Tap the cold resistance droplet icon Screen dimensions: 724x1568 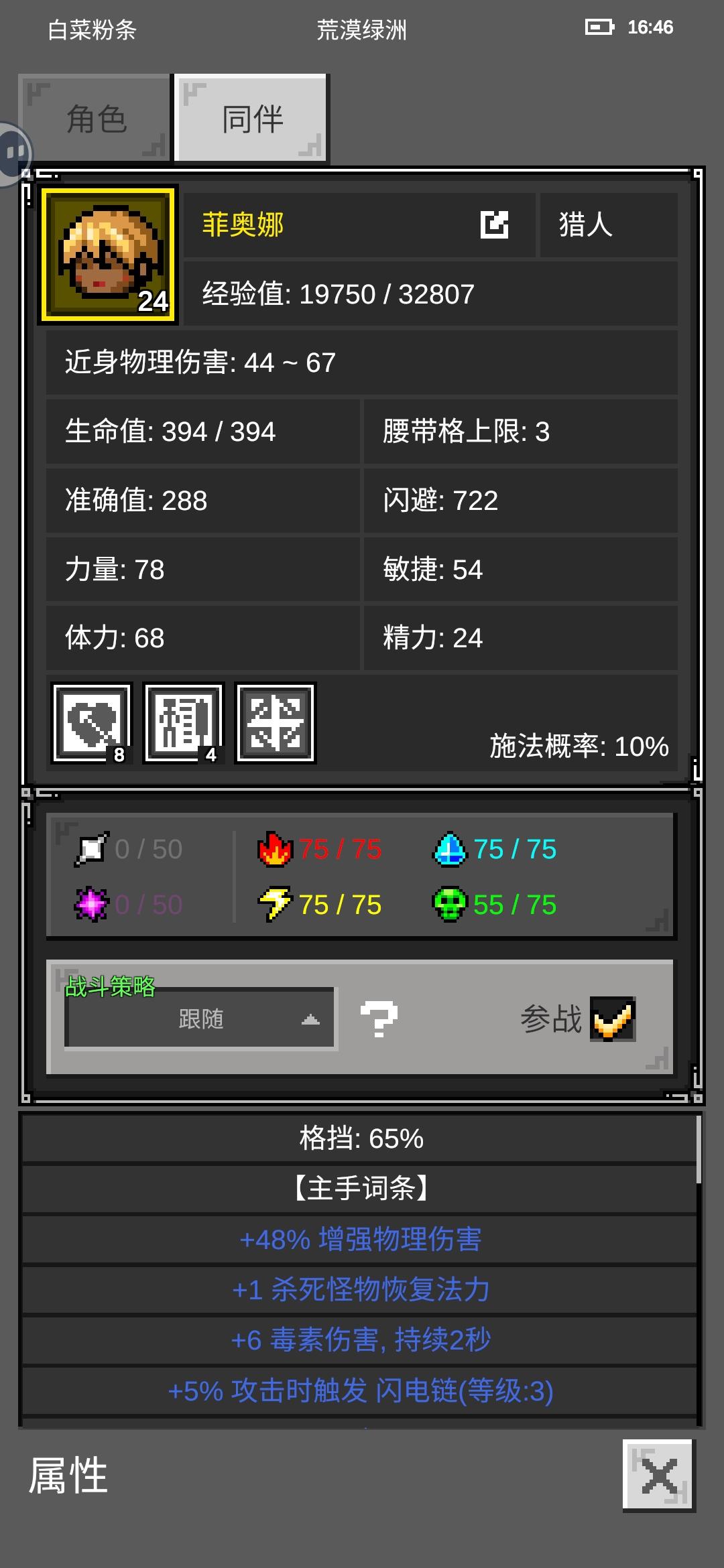[450, 849]
